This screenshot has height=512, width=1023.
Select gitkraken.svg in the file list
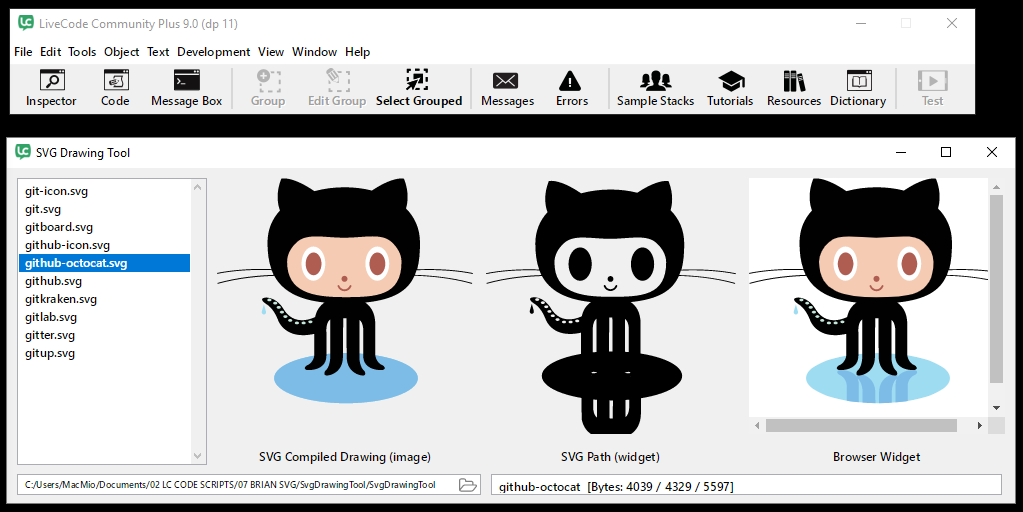pyautogui.click(x=61, y=299)
